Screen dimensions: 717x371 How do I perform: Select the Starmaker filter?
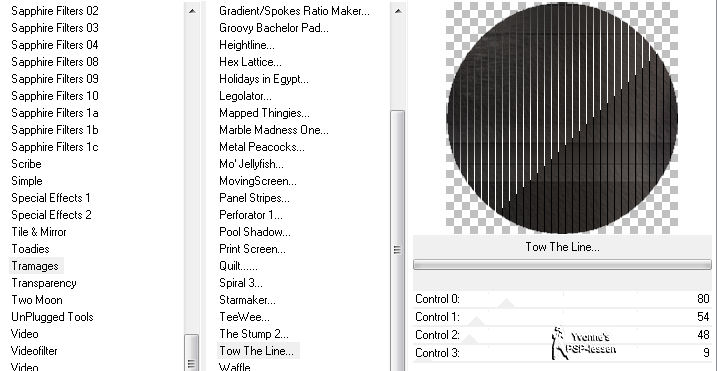(x=247, y=300)
